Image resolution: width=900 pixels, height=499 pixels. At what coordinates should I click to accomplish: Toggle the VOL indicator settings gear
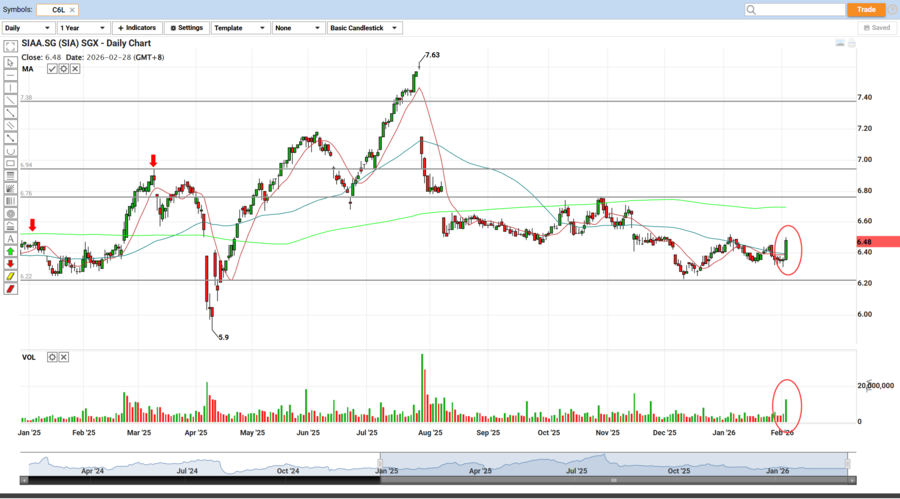click(x=53, y=357)
